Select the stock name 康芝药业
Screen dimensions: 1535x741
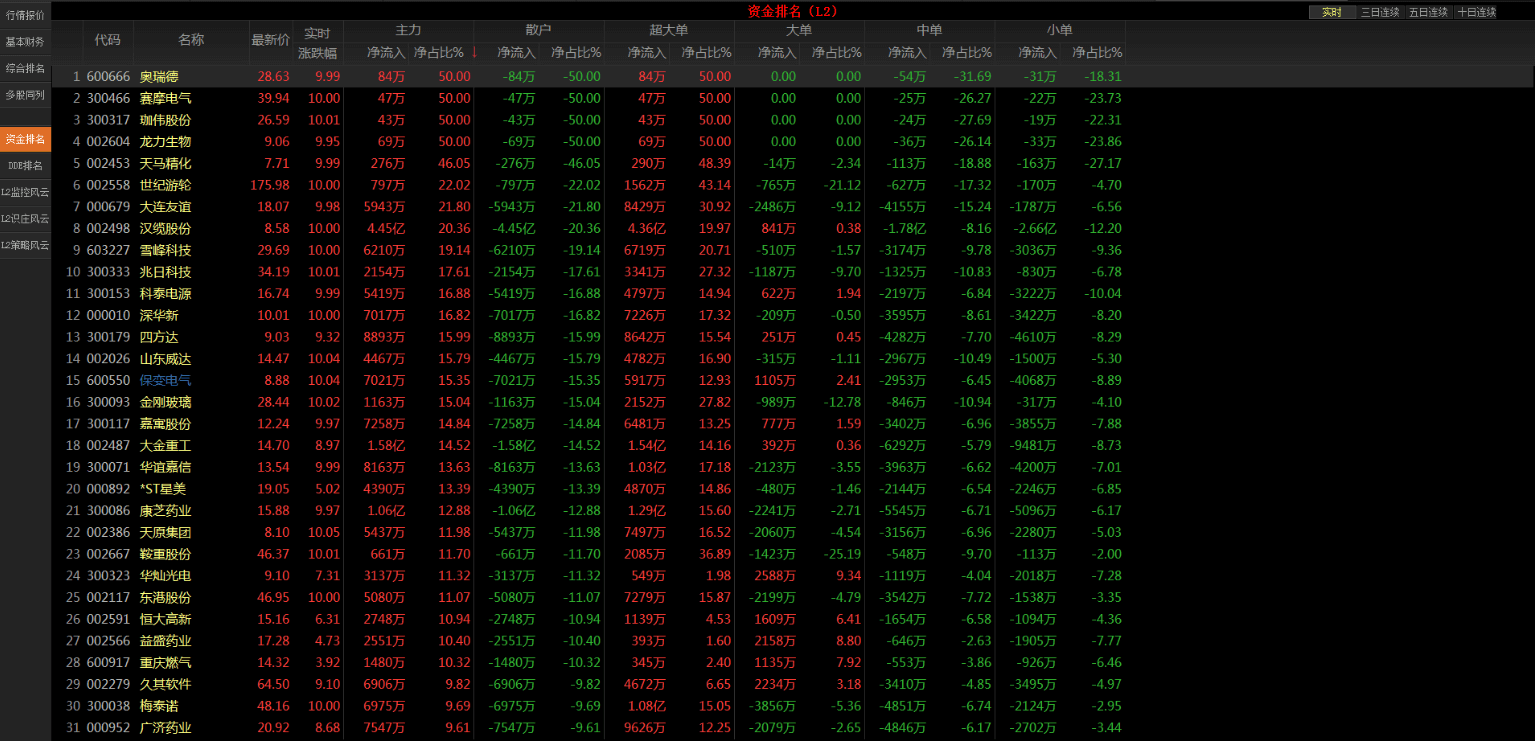click(x=166, y=511)
